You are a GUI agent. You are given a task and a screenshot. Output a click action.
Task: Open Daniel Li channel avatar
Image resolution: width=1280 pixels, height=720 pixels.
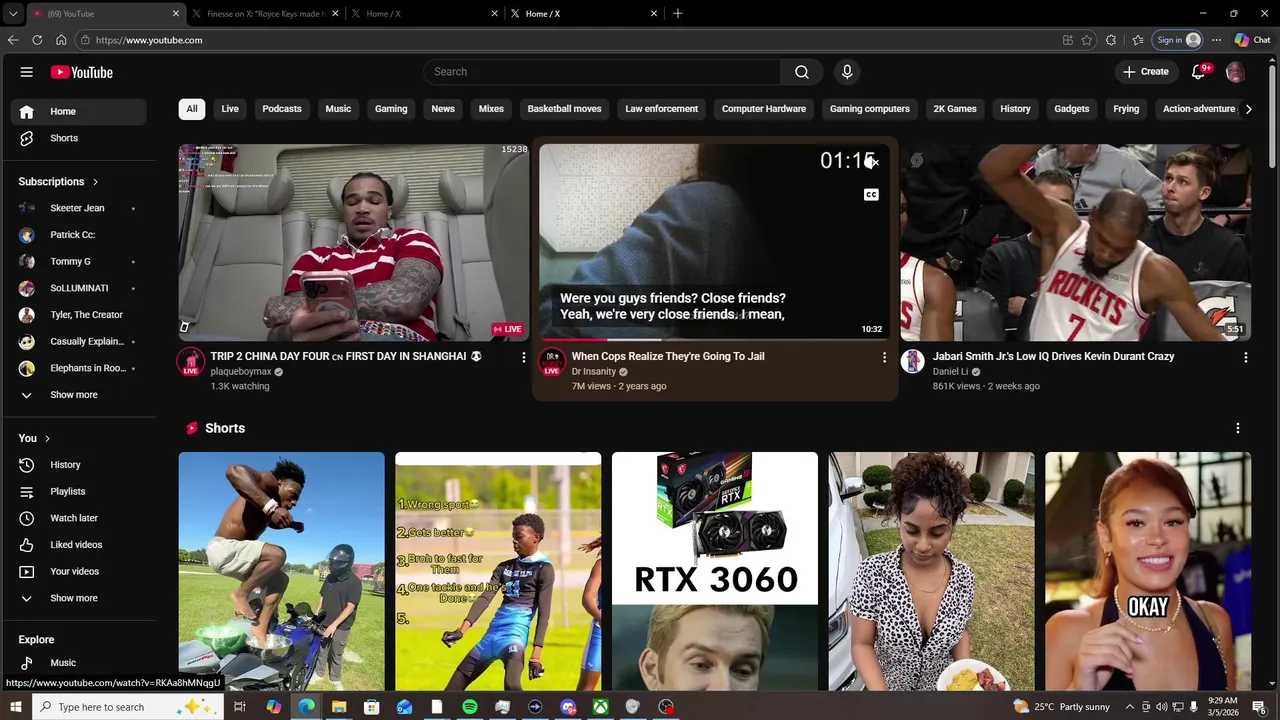pos(912,362)
